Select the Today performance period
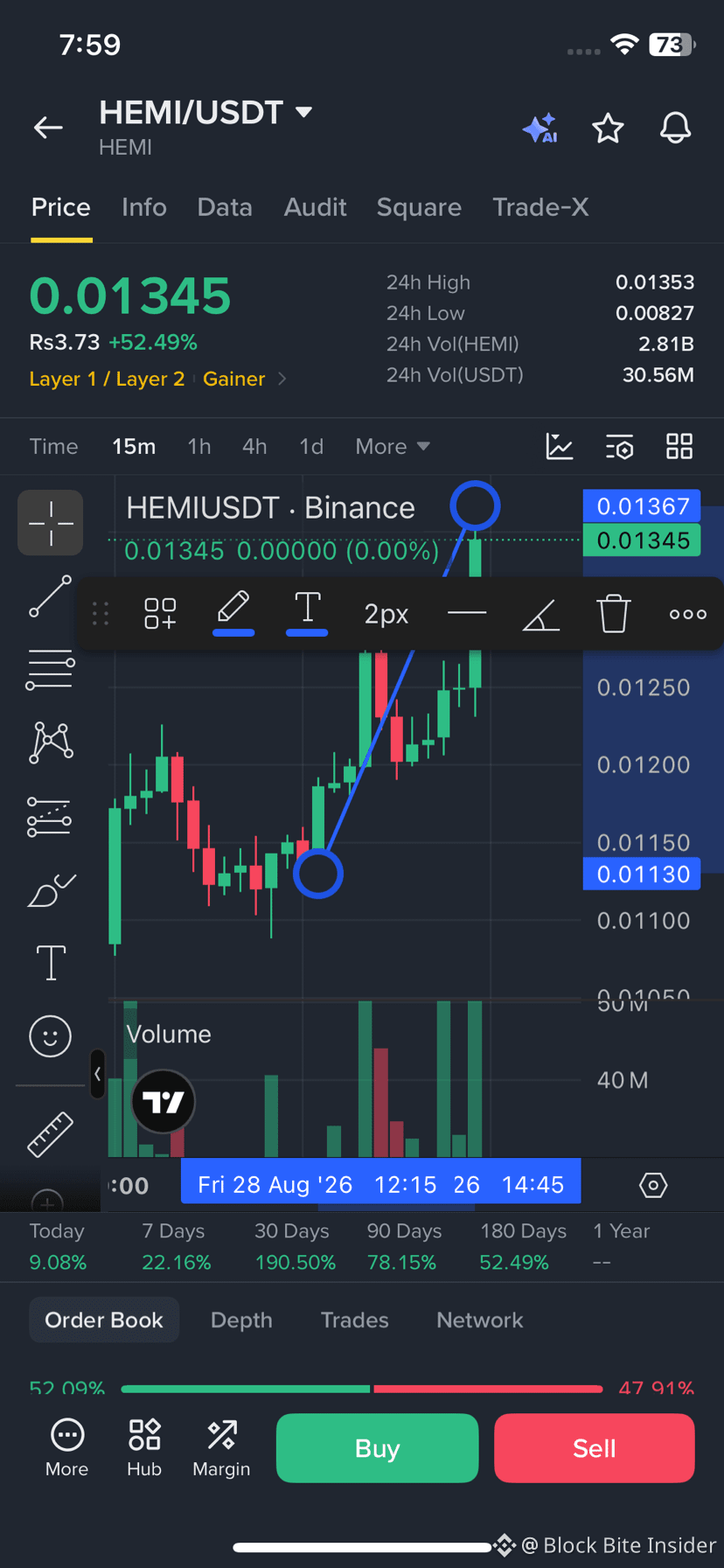Screen dimensions: 724x1568 click(58, 1246)
